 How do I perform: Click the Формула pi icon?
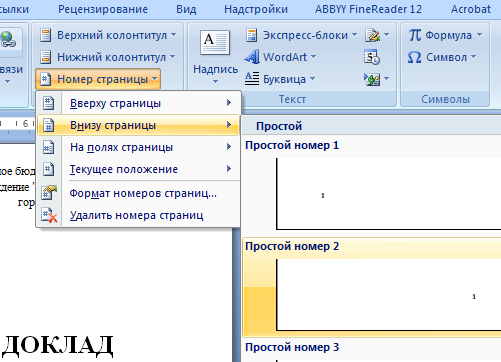415,35
